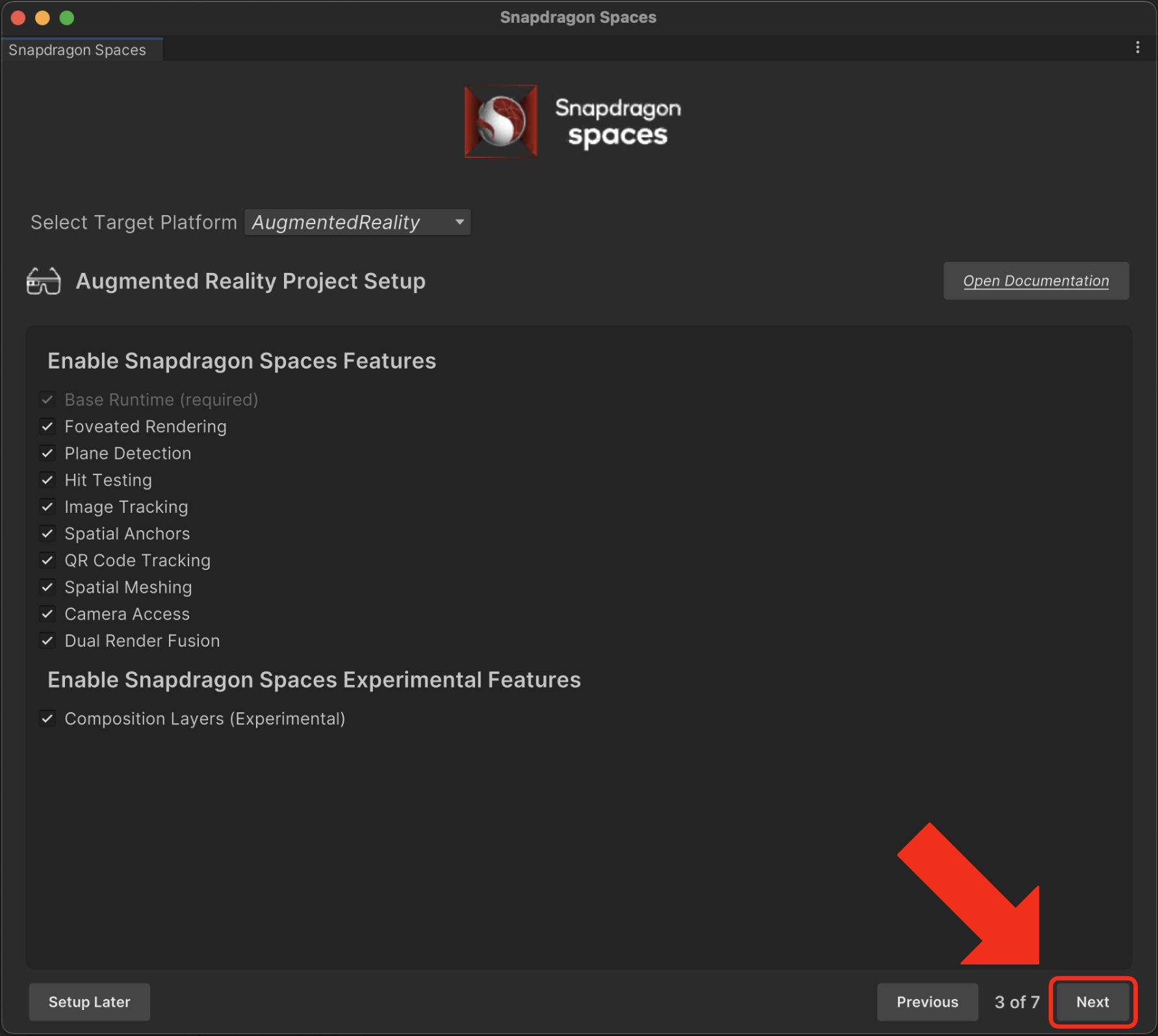Toggle the Foveated Rendering checkbox
The image size is (1158, 1036).
coord(47,426)
